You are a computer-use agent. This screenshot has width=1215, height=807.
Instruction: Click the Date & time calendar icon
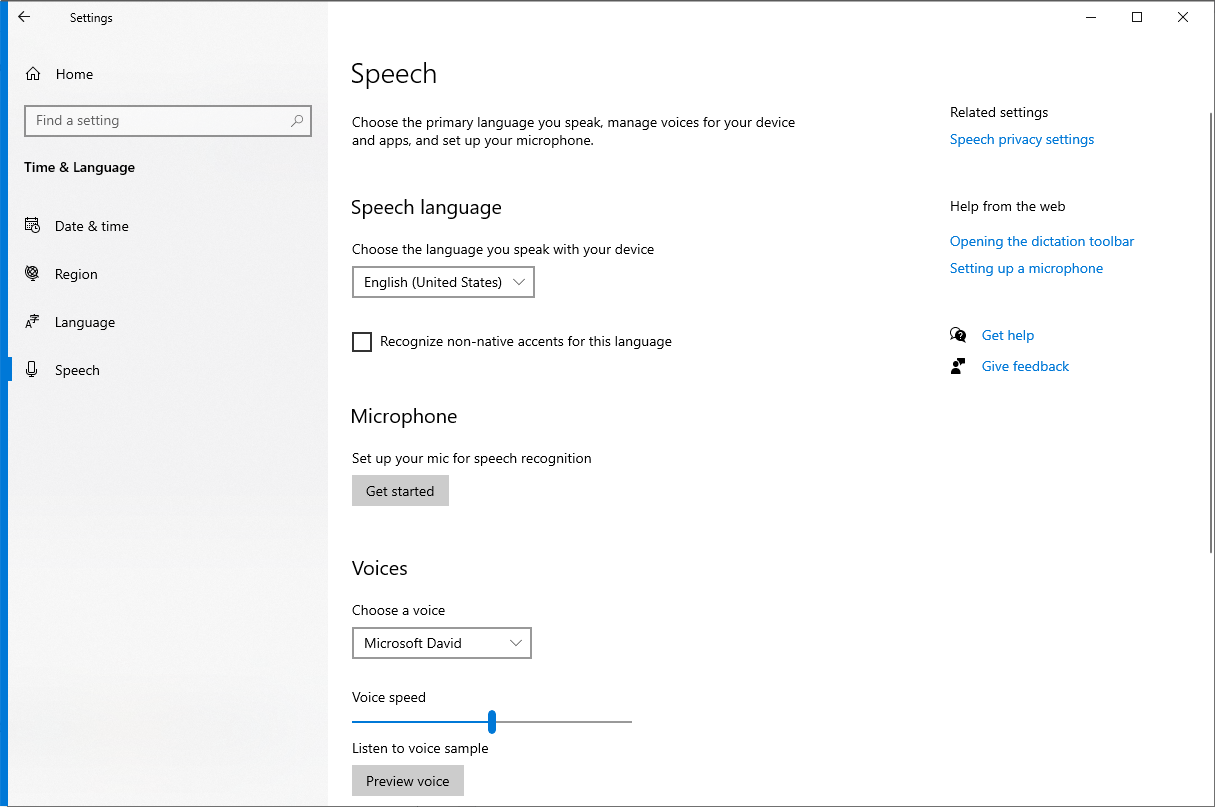pos(33,226)
